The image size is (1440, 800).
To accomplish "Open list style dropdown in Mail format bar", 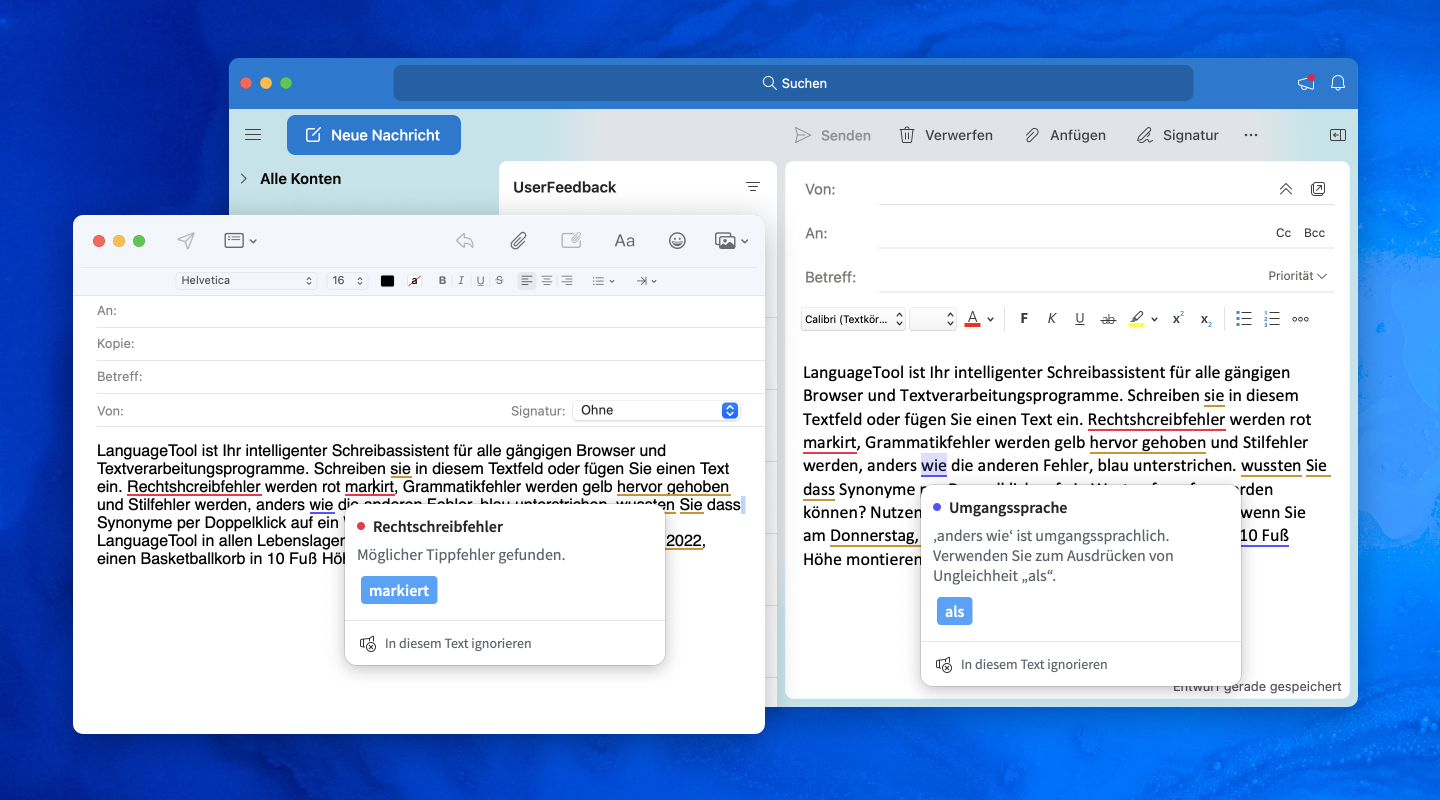I will 603,281.
